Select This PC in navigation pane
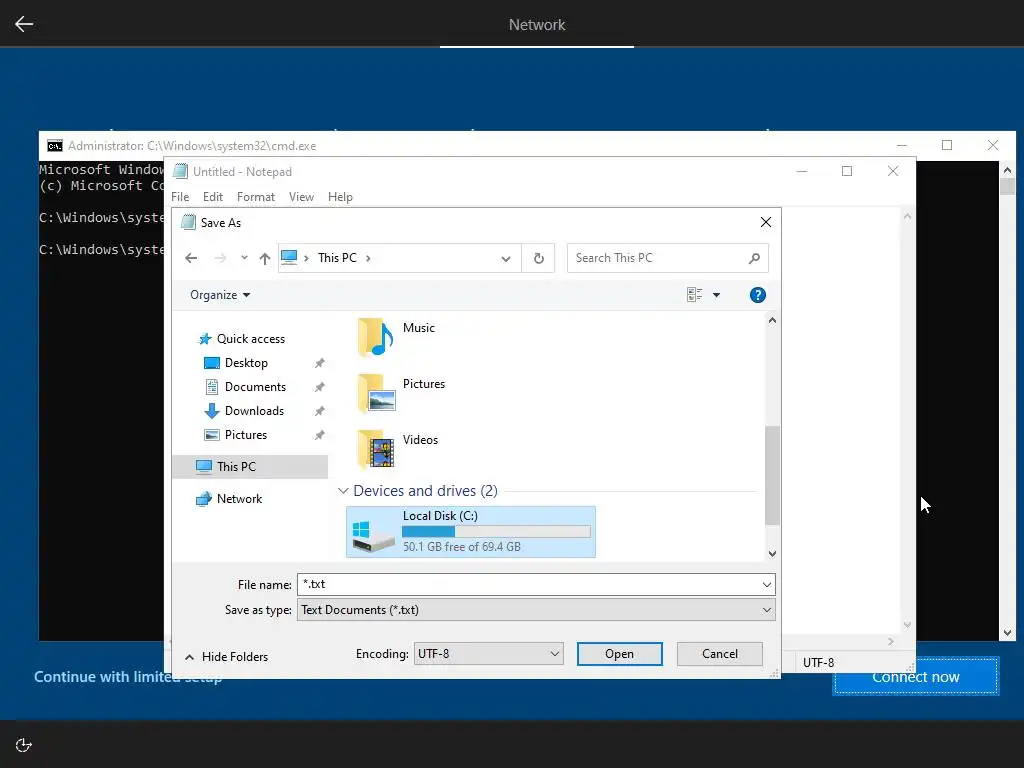 [251, 467]
